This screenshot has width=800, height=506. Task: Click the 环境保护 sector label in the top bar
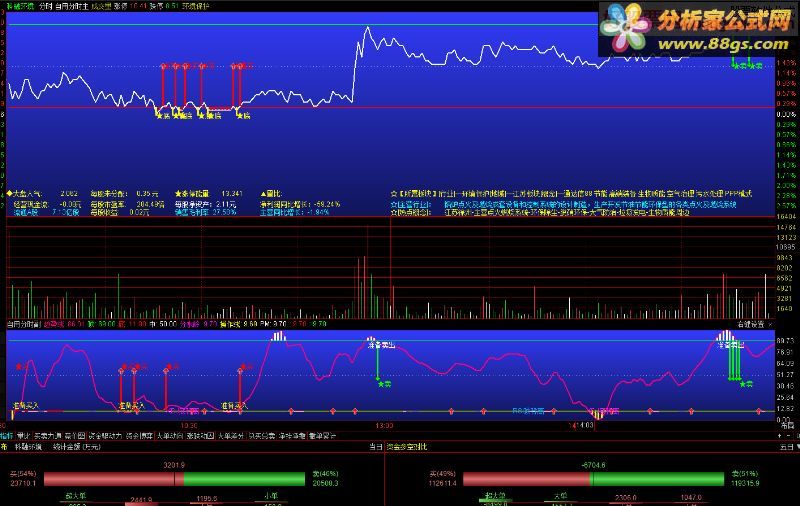[x=196, y=6]
